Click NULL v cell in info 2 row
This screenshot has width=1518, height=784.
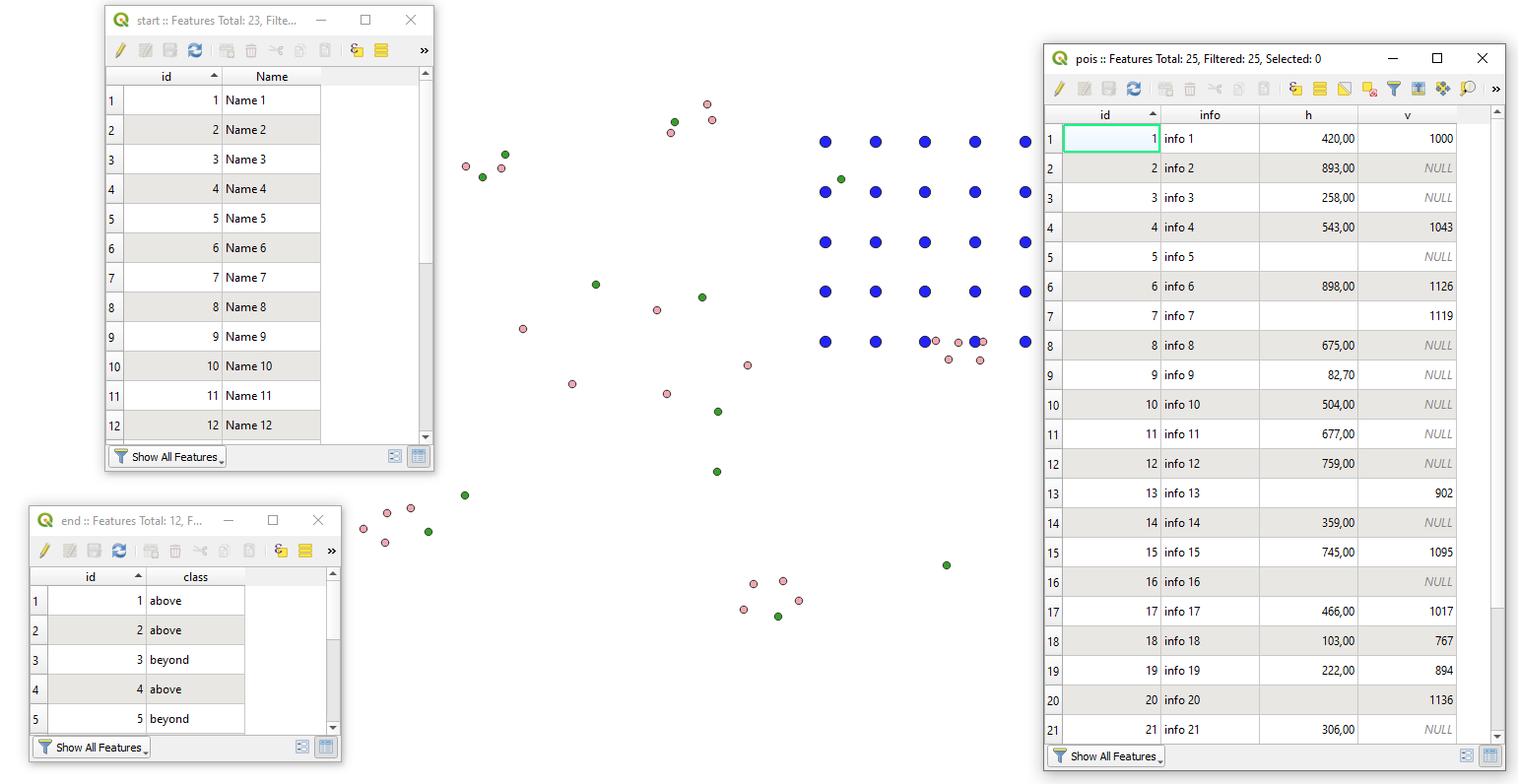coord(1407,168)
